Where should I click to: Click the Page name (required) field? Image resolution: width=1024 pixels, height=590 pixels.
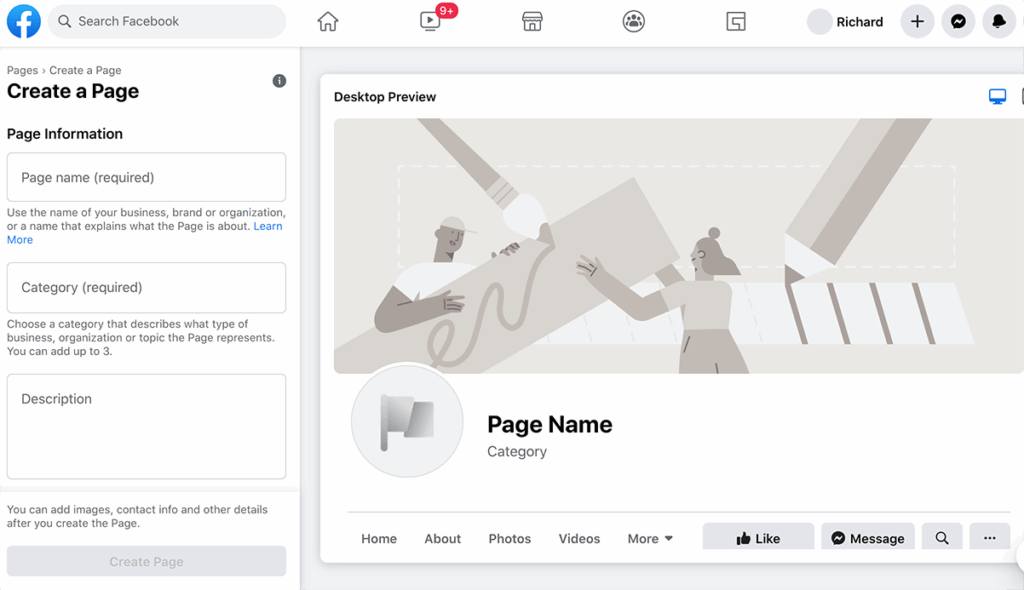pos(146,177)
